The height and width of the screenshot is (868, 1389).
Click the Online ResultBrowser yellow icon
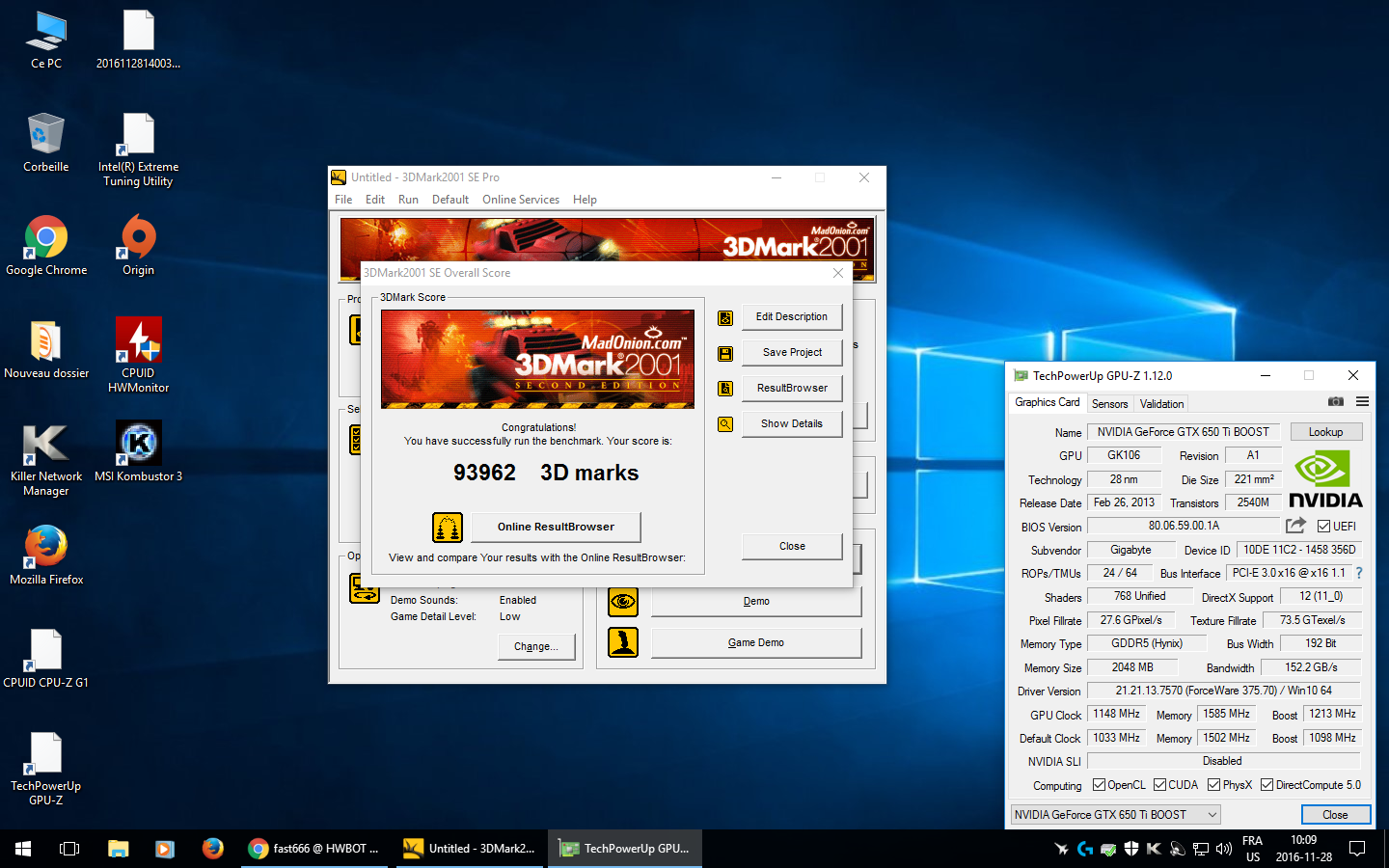click(448, 528)
